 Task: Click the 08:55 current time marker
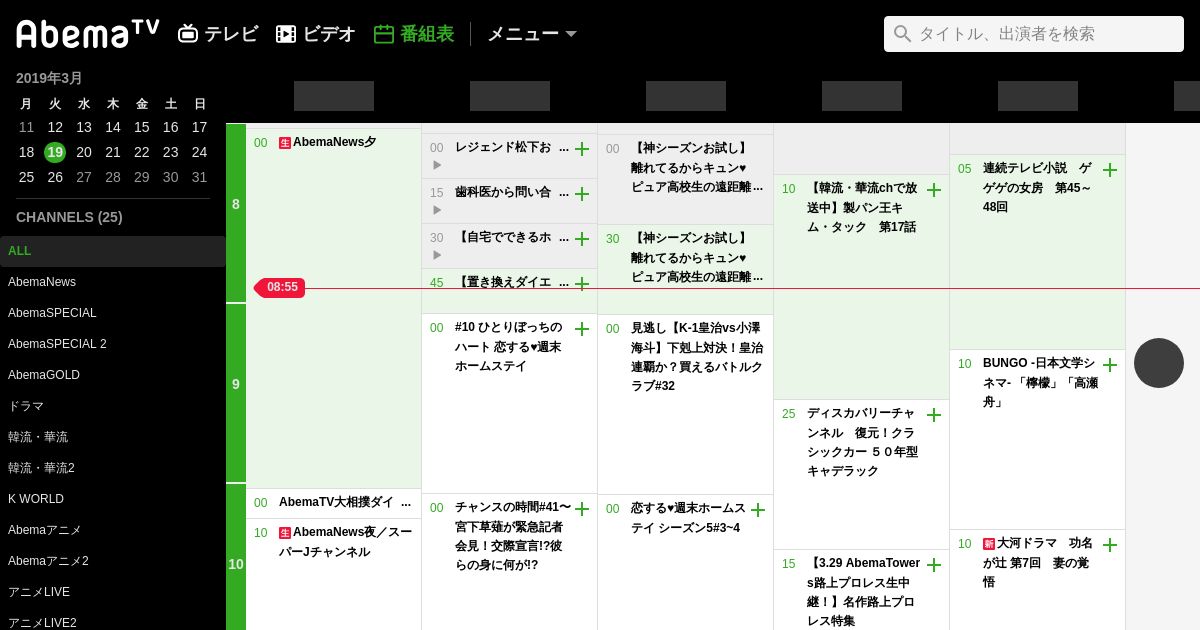[281, 288]
